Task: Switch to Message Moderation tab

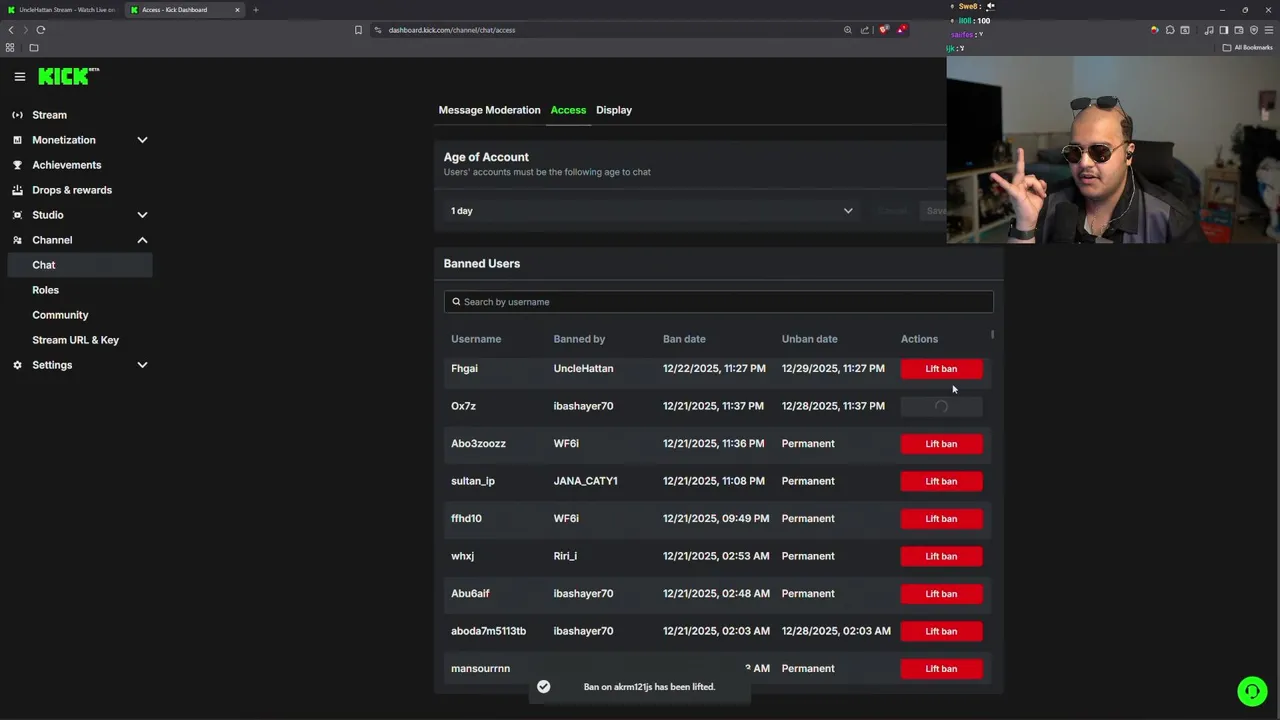Action: [x=489, y=110]
